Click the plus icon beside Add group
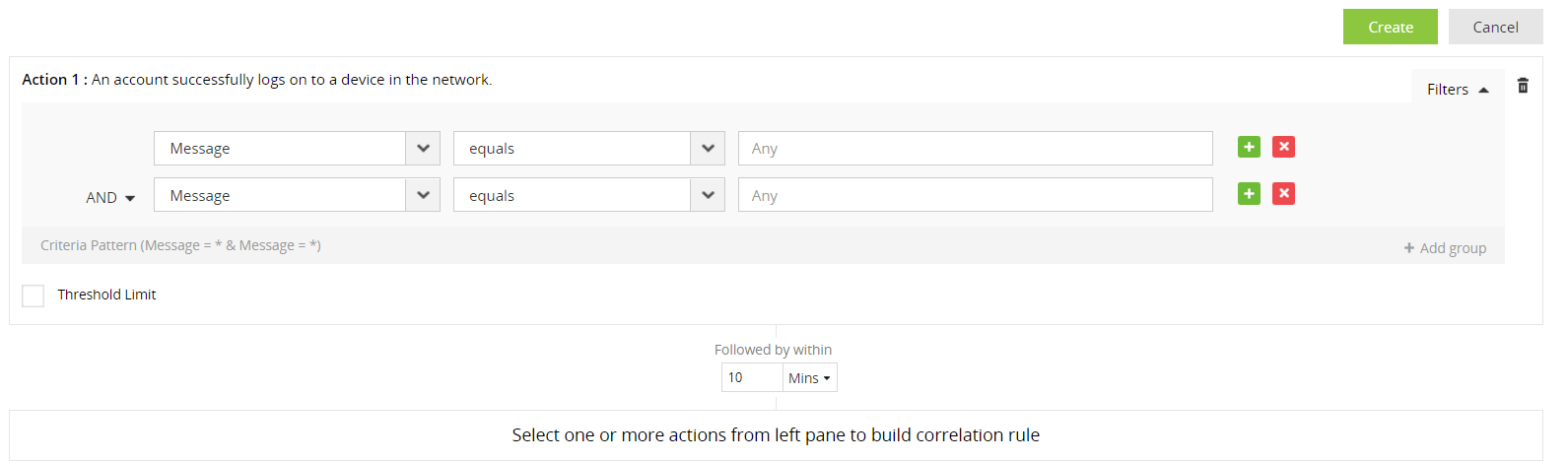1568x461 pixels. [1409, 248]
